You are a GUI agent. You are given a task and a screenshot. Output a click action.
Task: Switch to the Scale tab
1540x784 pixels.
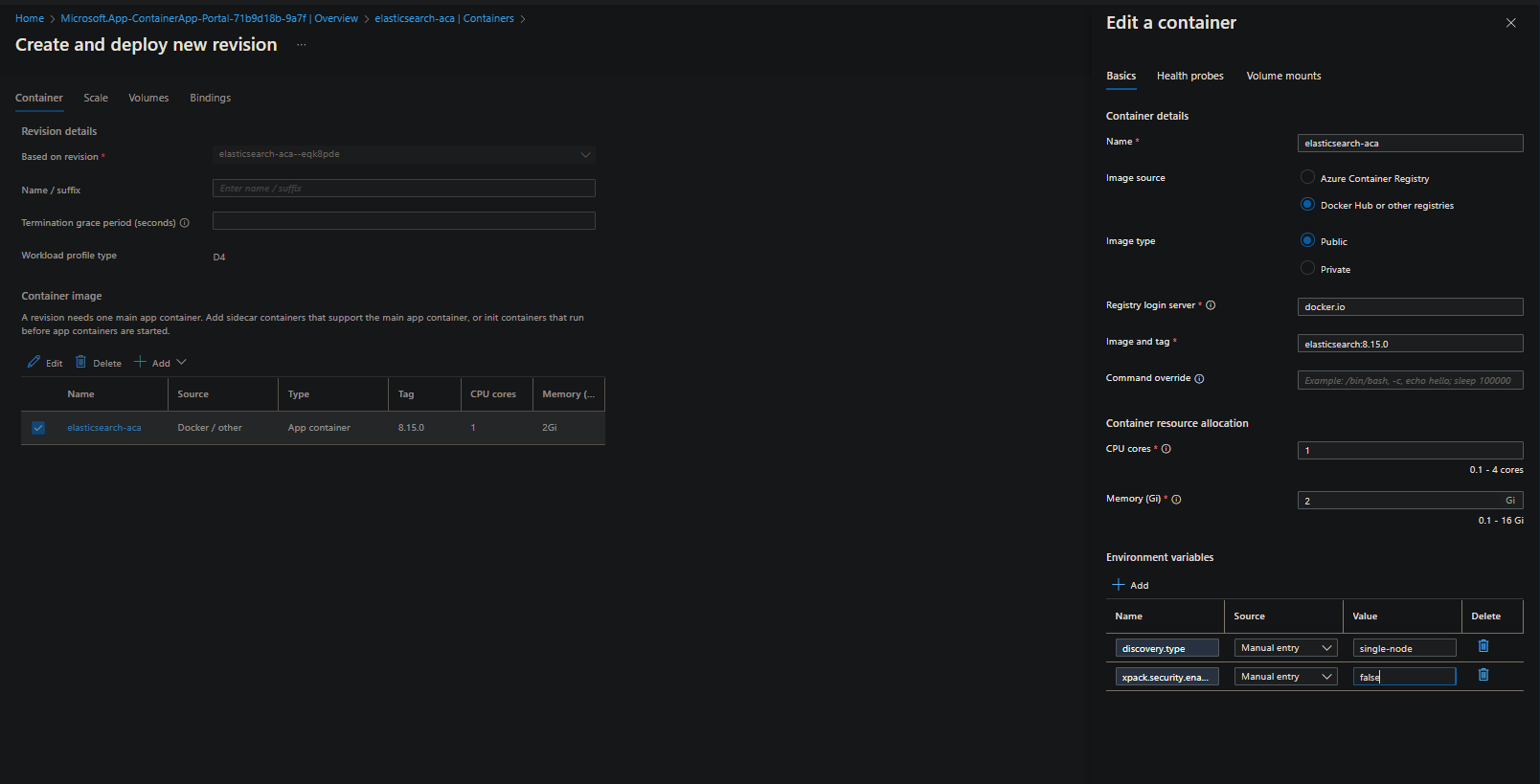point(96,98)
